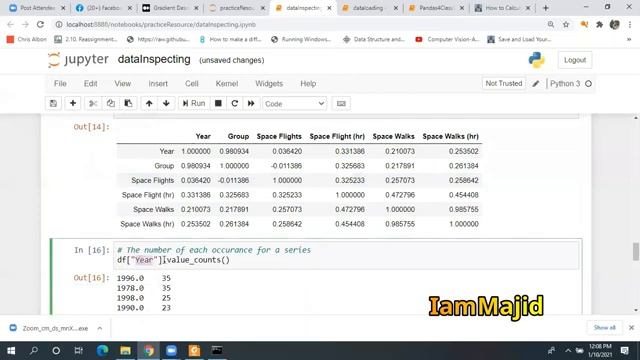Open the Running Windows bookmark
This screenshot has width=640, height=360.
click(301, 39)
